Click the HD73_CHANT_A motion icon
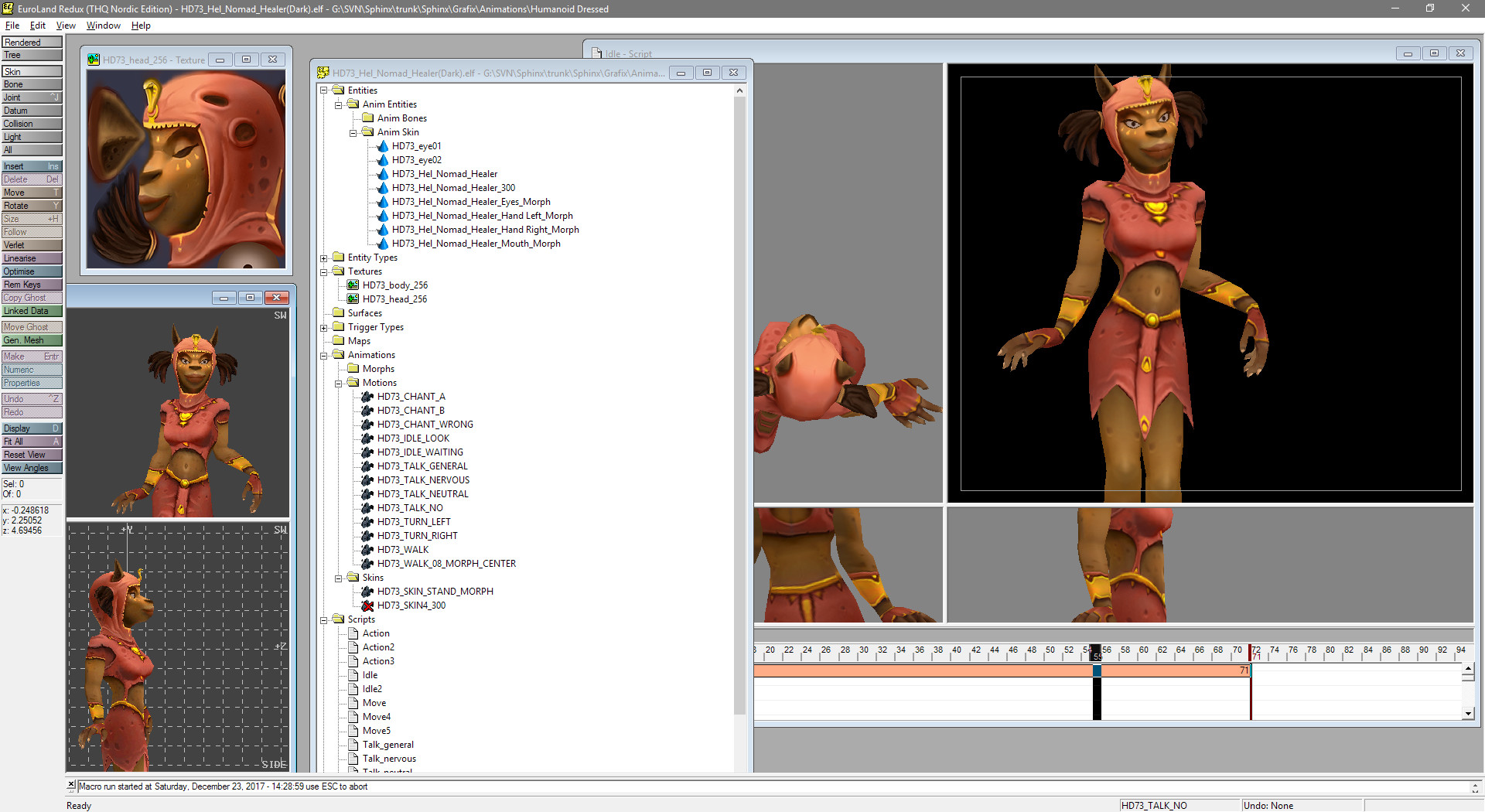This screenshot has width=1485, height=812. pos(367,397)
